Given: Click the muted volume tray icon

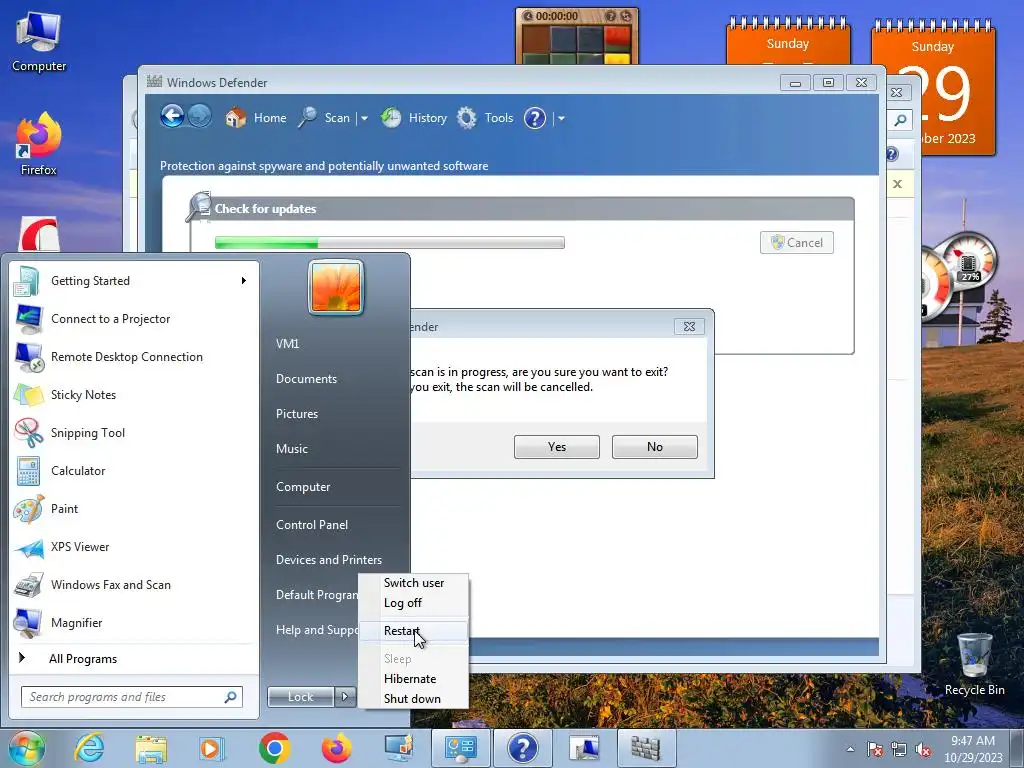Looking at the screenshot, I should coord(923,749).
